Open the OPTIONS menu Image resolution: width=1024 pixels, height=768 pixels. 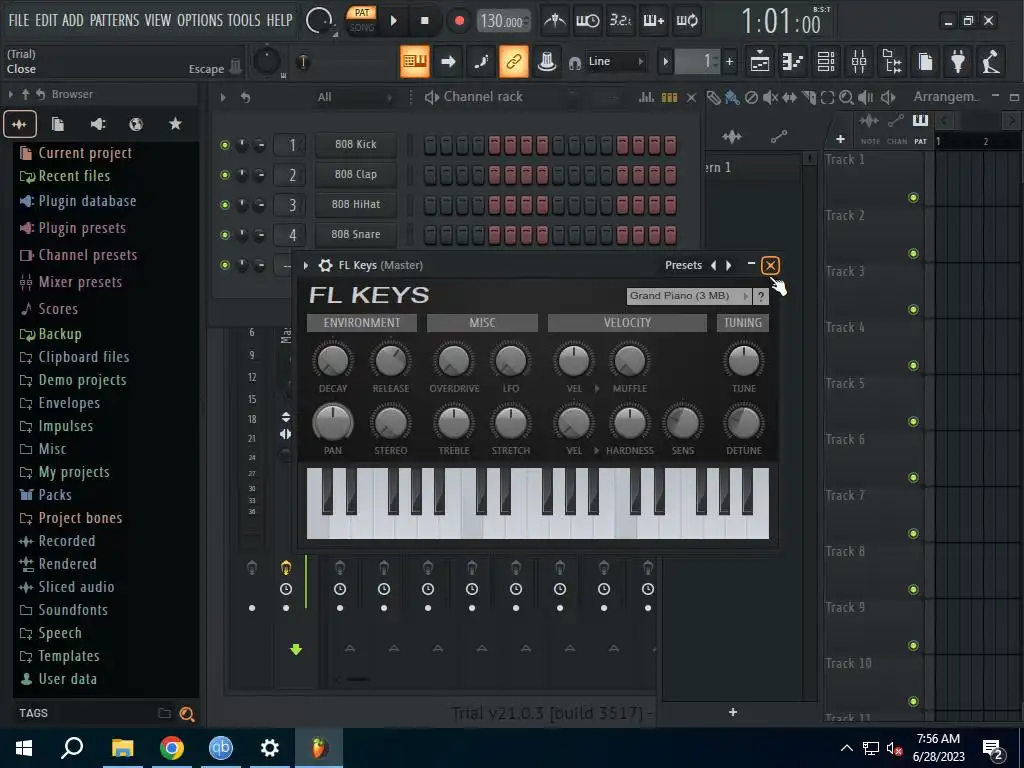[200, 20]
